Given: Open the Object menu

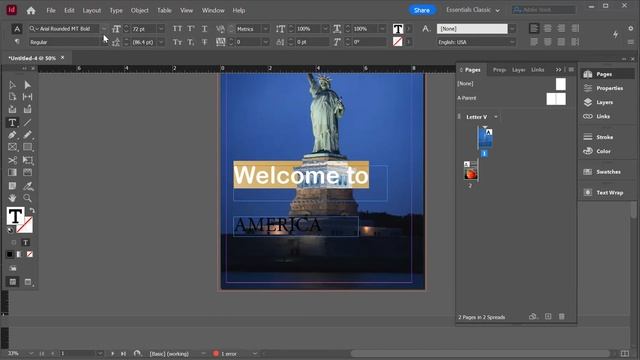Looking at the screenshot, I should pos(140,10).
